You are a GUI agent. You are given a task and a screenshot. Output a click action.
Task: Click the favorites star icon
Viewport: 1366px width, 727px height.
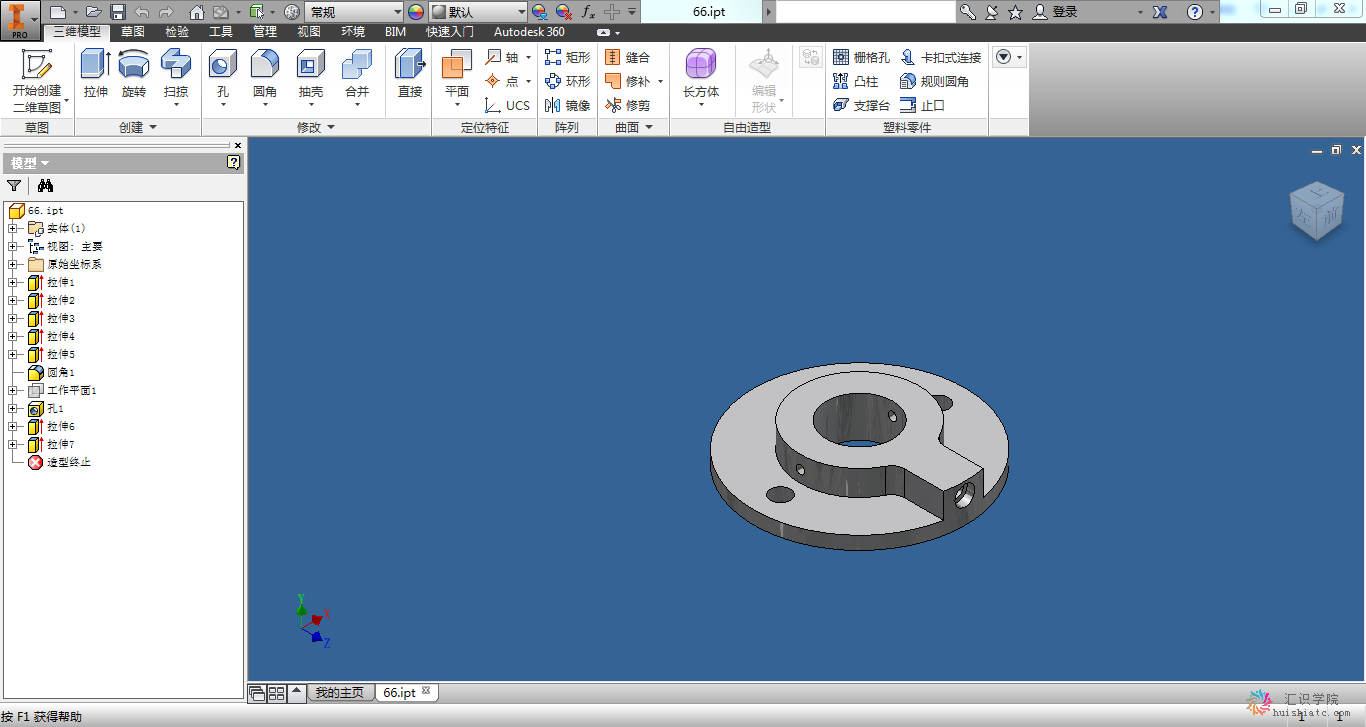pyautogui.click(x=1016, y=12)
